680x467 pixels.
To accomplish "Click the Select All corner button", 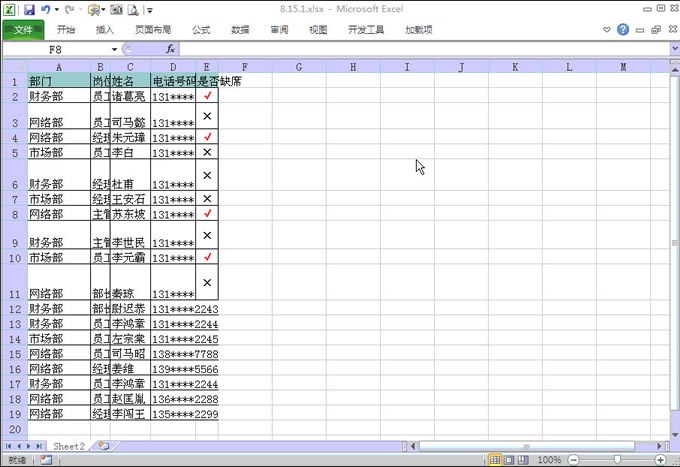I will 15,67.
